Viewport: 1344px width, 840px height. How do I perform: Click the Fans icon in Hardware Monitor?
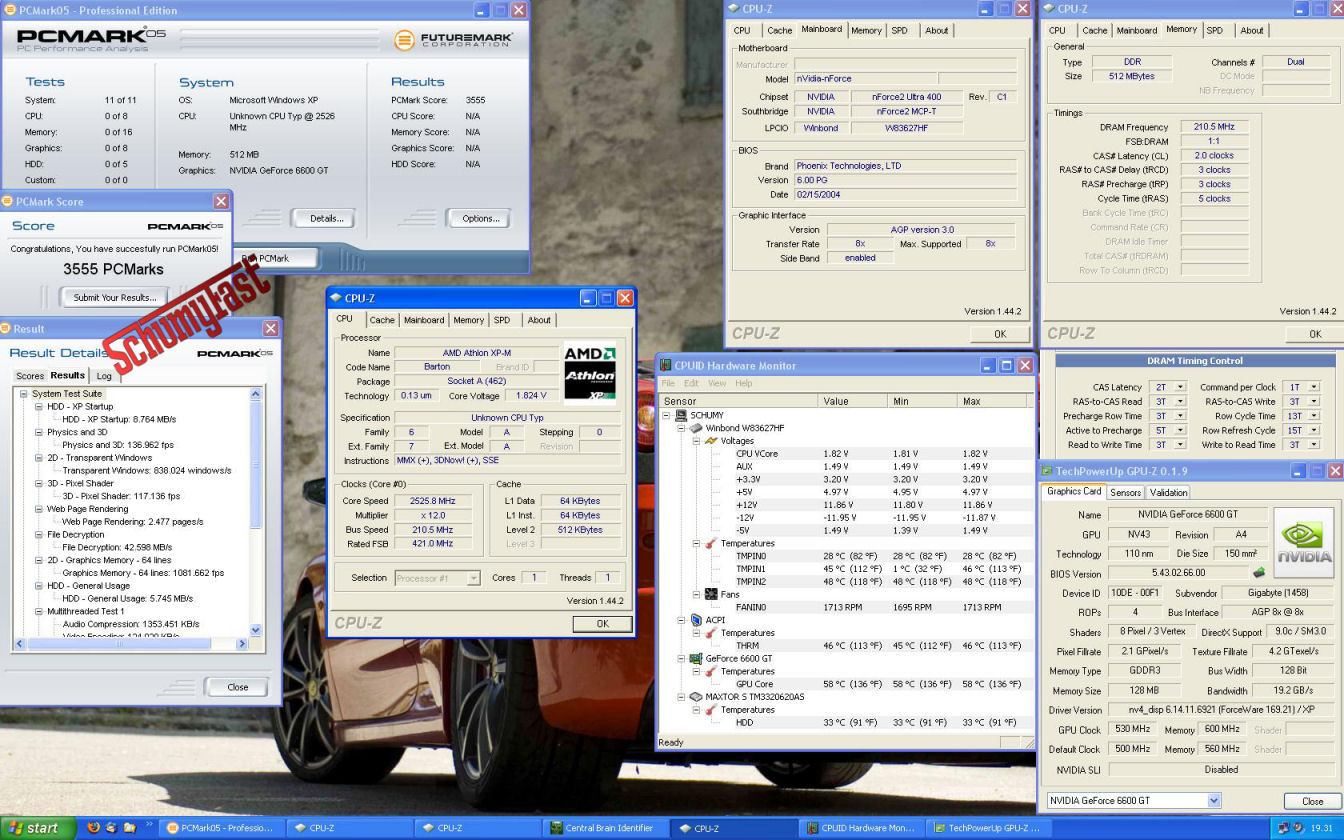pyautogui.click(x=711, y=594)
